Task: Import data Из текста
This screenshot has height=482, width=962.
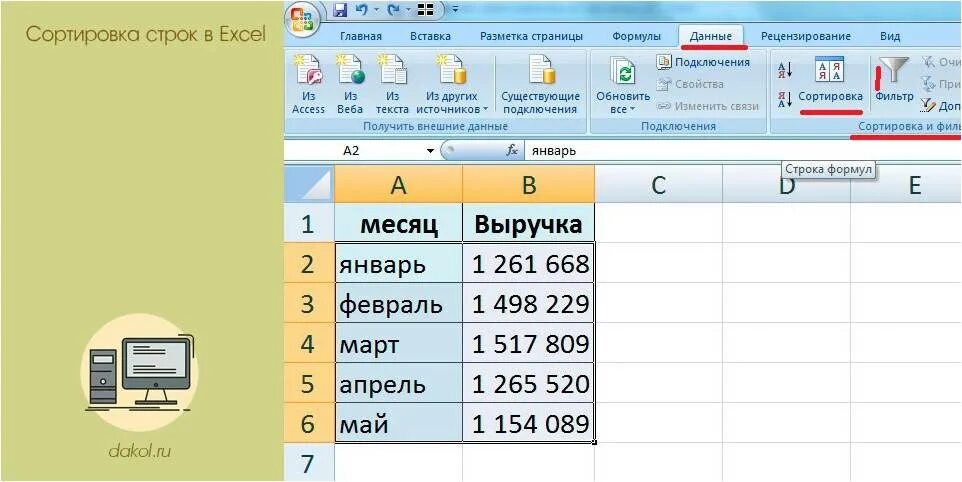Action: (392, 85)
